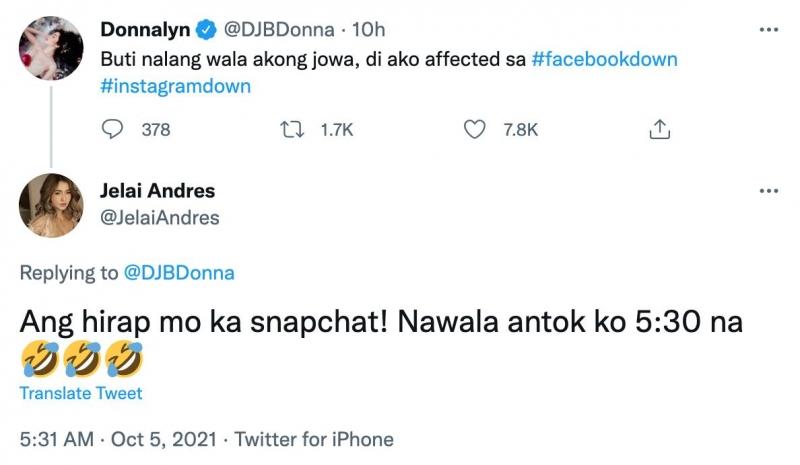Like Donnalyn's tweet with the heart icon
Image resolution: width=800 pixels, height=465 pixels.
pos(476,130)
